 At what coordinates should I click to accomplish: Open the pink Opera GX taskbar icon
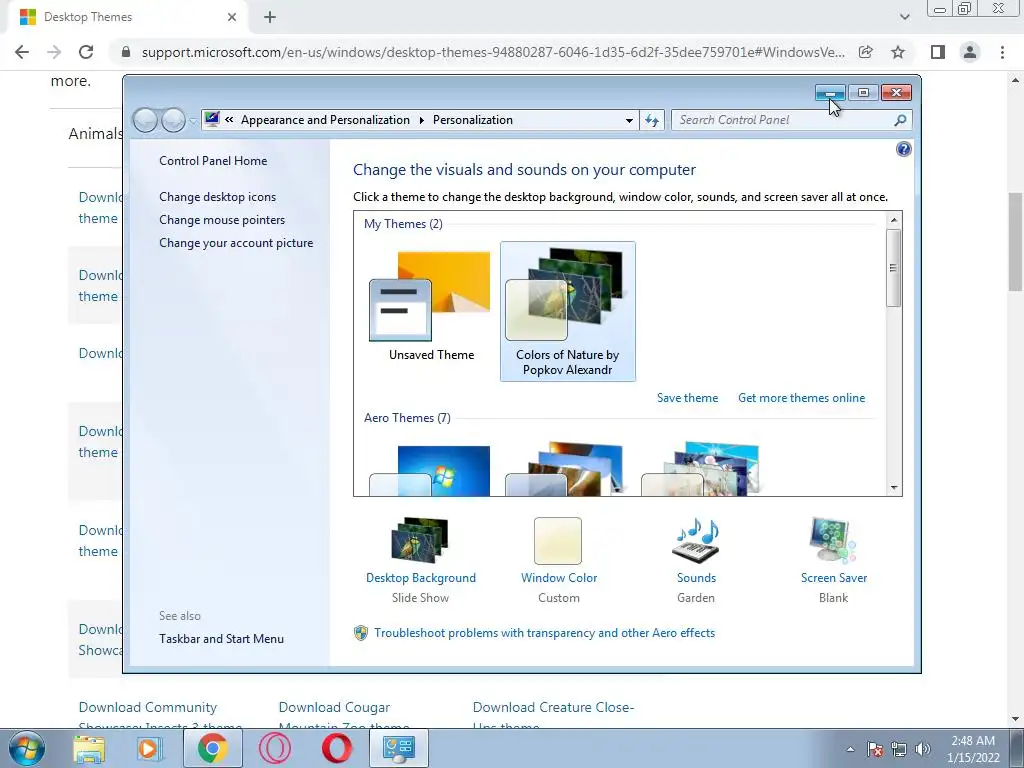tap(275, 748)
